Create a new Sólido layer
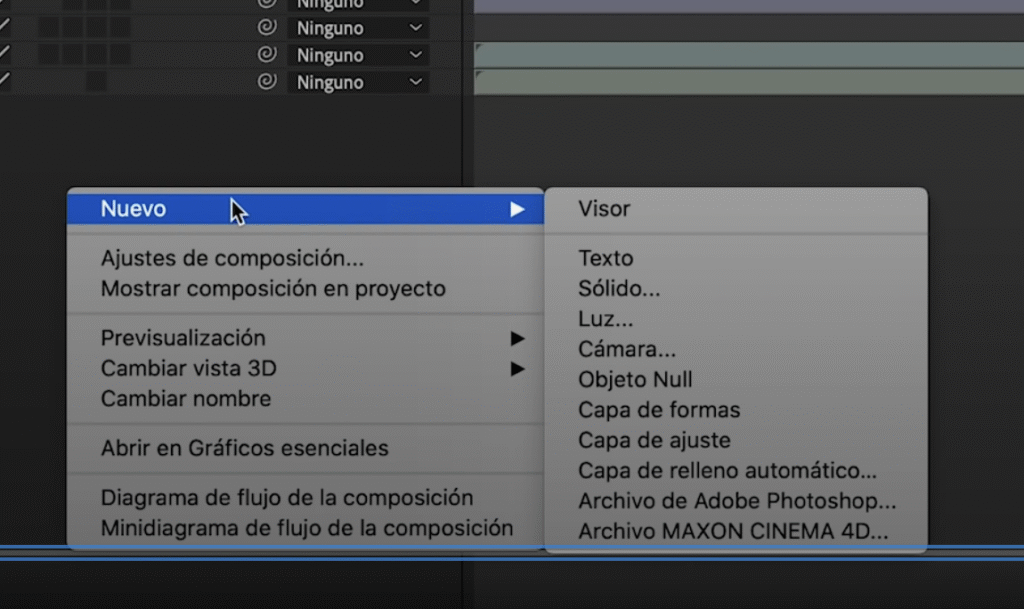 (619, 289)
